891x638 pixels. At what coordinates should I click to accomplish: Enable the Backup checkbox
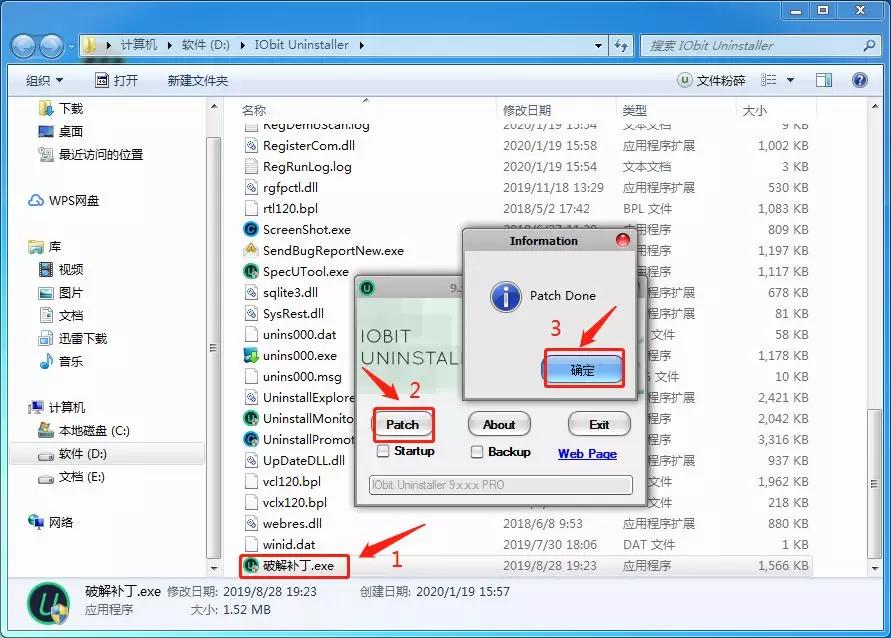click(477, 452)
